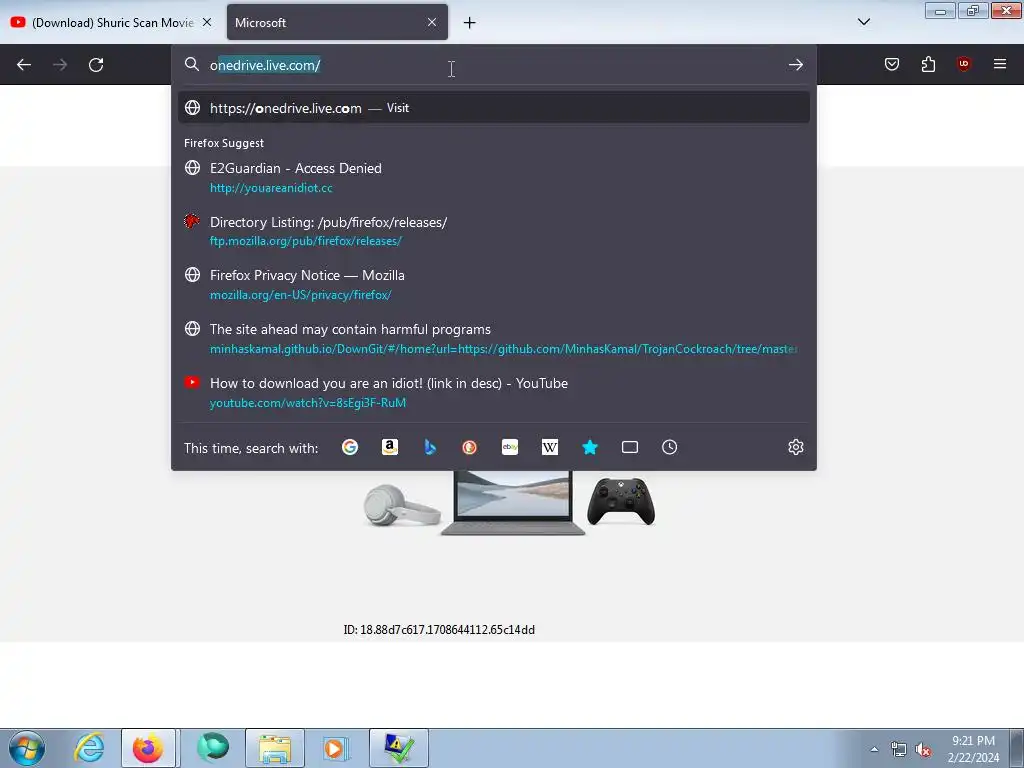
Task: Search bookmarks with star icon
Action: (x=590, y=447)
